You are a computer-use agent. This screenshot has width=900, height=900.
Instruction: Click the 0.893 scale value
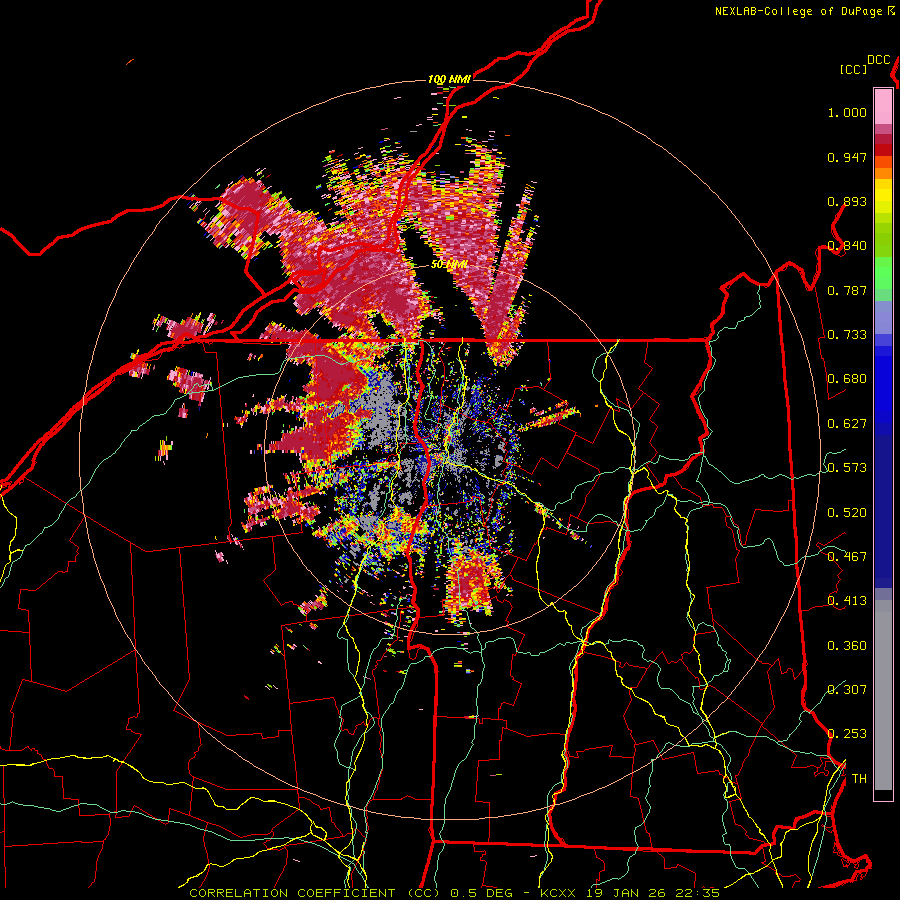[847, 201]
